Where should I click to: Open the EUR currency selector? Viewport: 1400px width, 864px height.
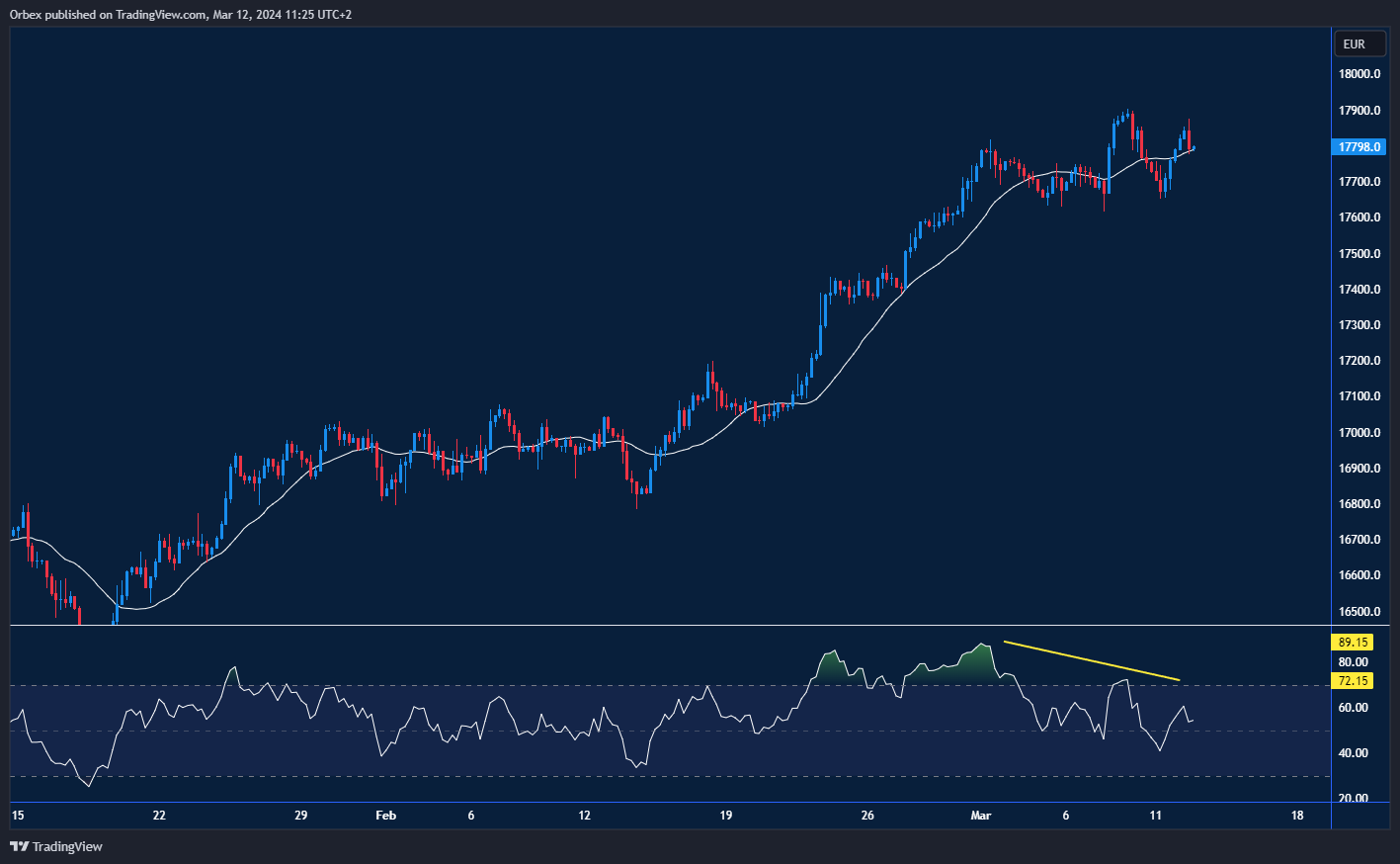coord(1354,44)
